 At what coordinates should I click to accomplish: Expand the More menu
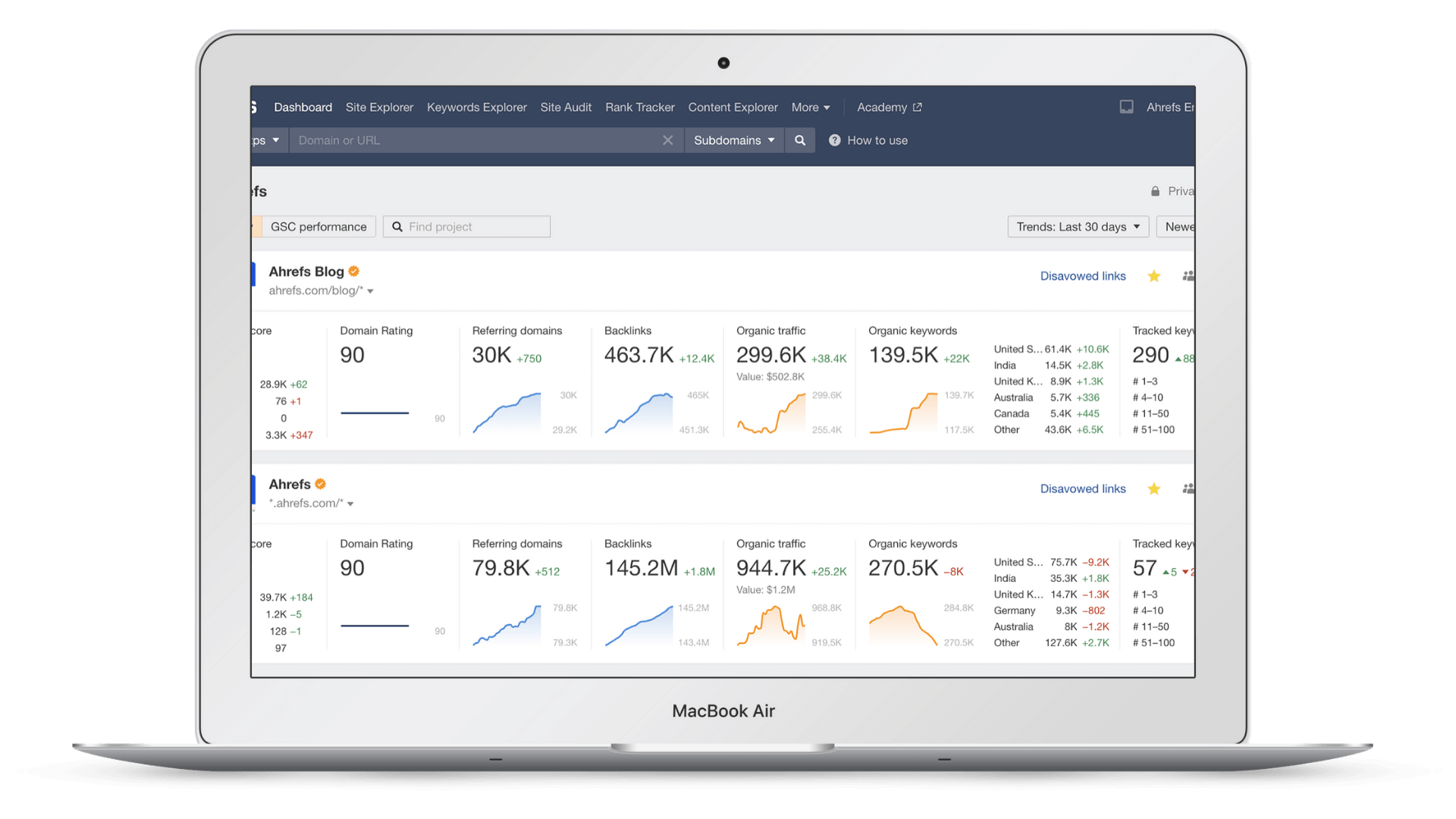811,107
